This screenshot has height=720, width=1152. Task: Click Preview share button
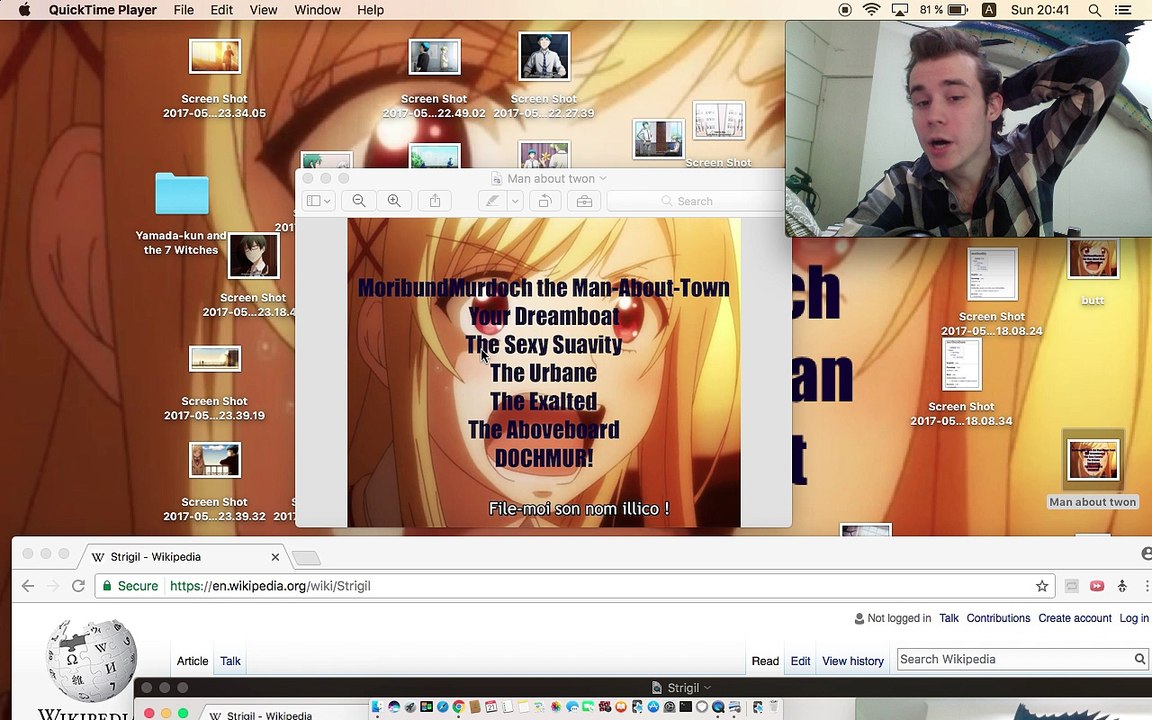tap(435, 201)
